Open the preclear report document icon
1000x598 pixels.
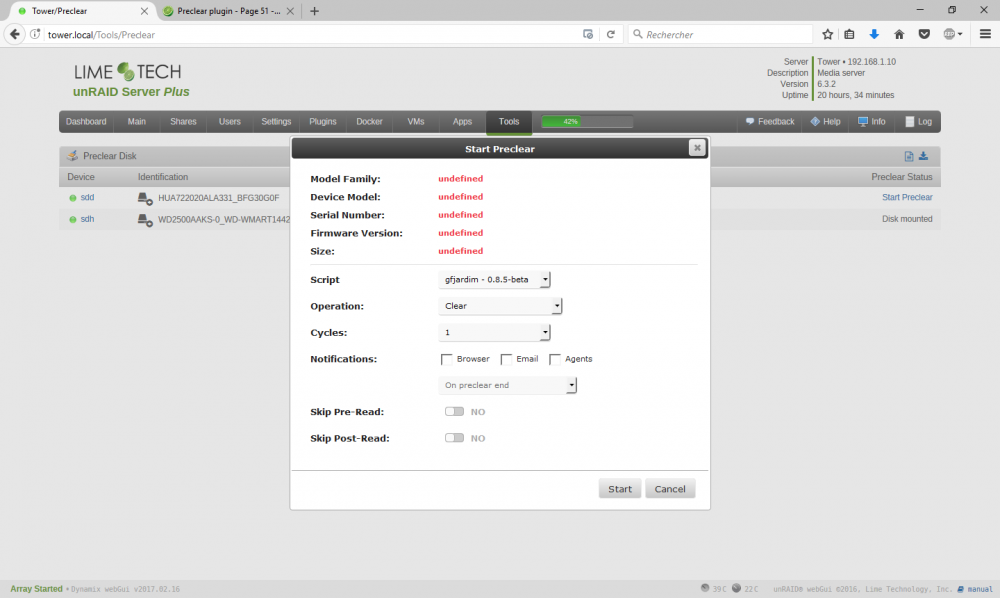click(x=909, y=156)
